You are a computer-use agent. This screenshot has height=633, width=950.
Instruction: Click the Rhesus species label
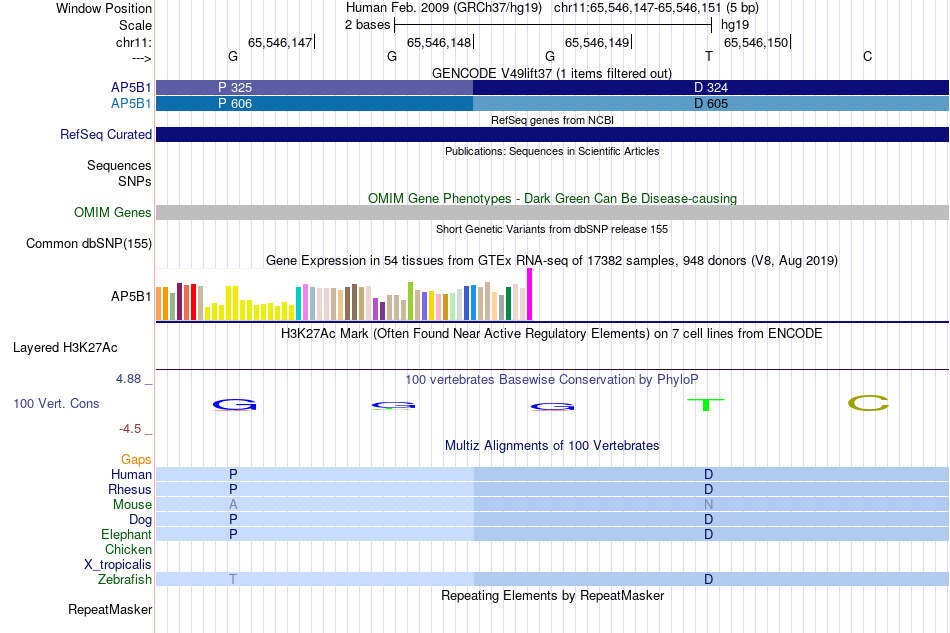[130, 489]
